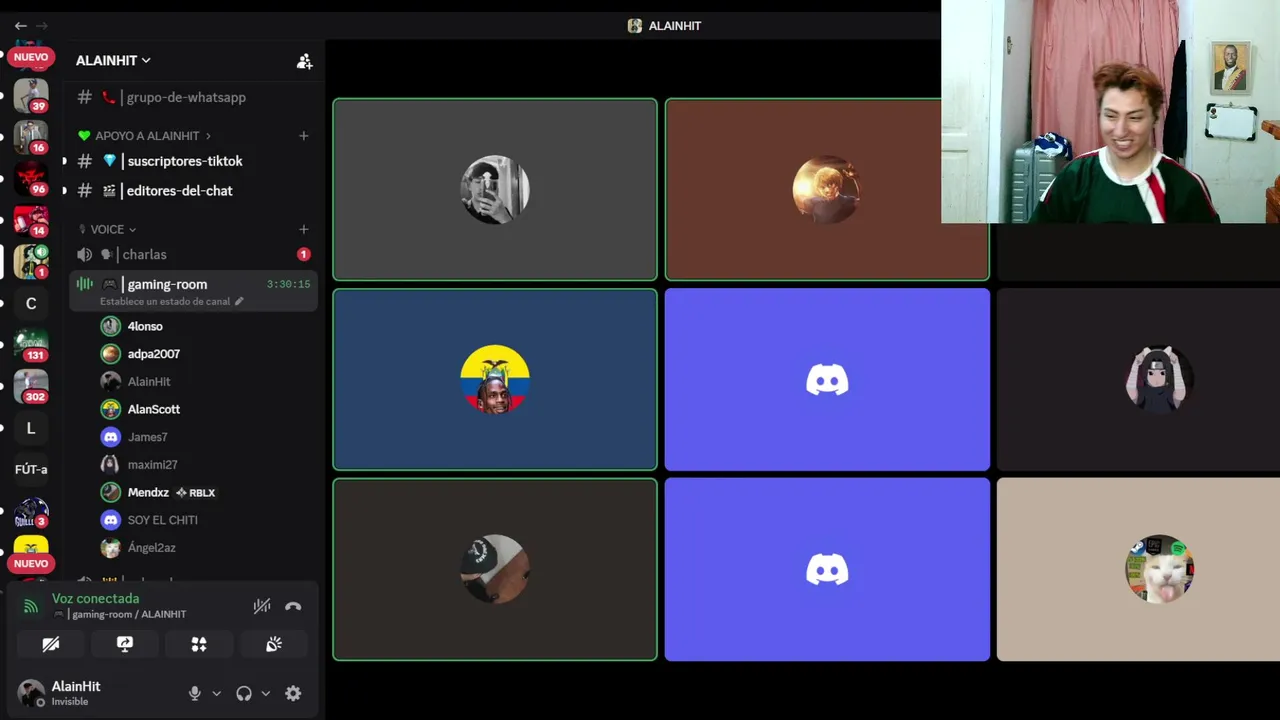Add channel to VOICE category
This screenshot has width=1280, height=720.
click(x=304, y=229)
